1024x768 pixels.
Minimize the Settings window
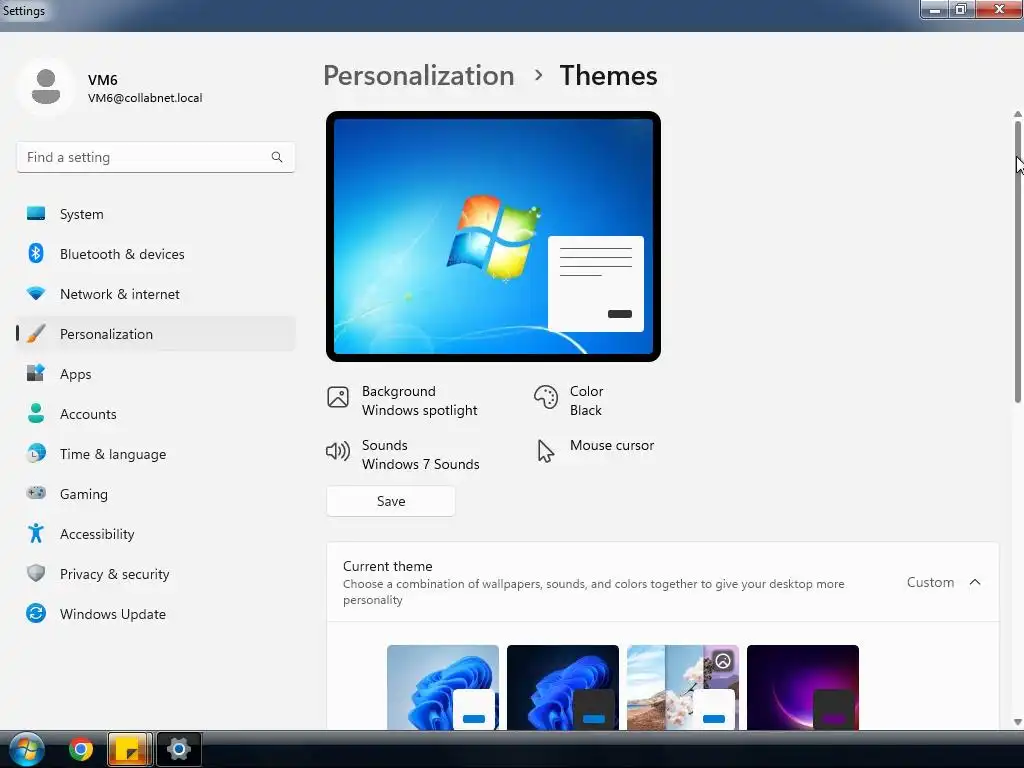[x=935, y=10]
